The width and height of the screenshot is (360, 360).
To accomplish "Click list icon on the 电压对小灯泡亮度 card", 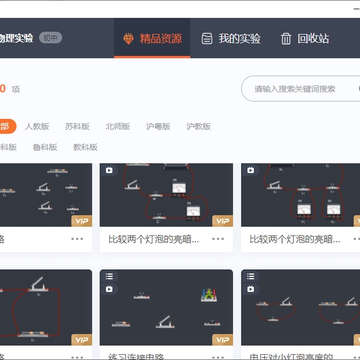I will (251, 276).
